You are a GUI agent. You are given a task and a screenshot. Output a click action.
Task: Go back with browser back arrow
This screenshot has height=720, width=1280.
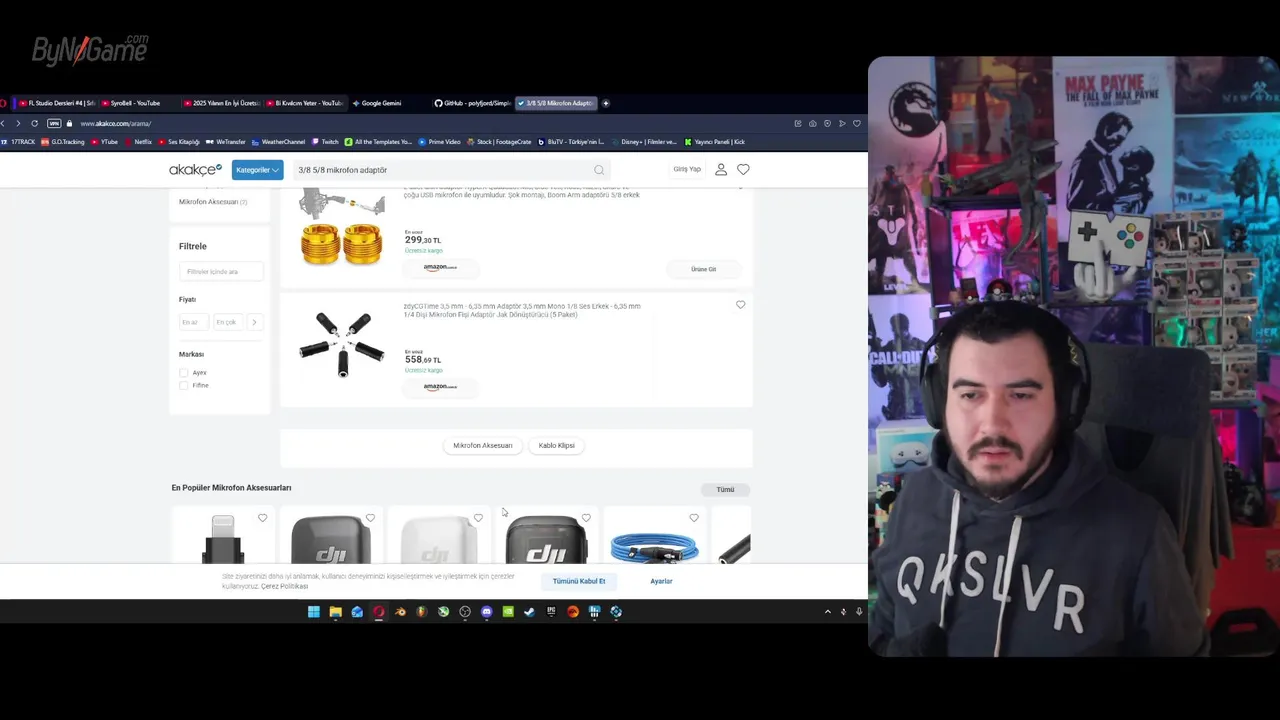[3, 123]
